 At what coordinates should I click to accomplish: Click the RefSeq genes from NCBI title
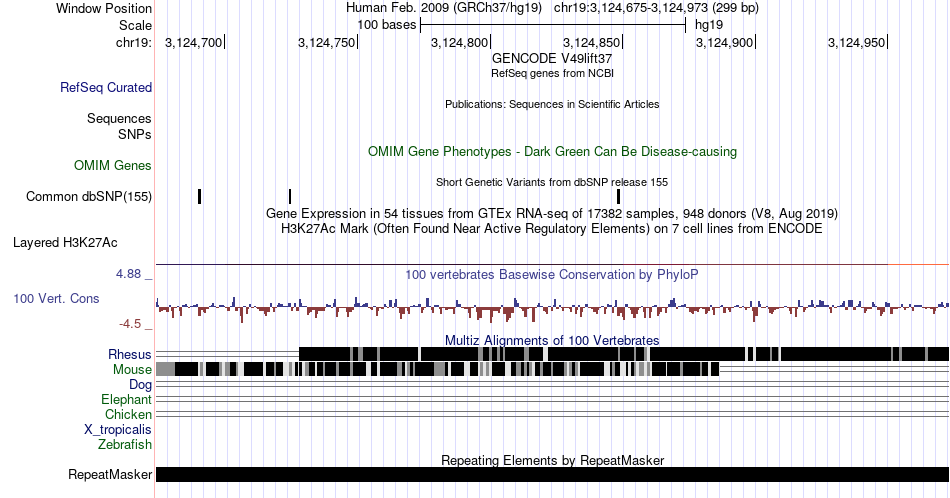click(x=552, y=73)
